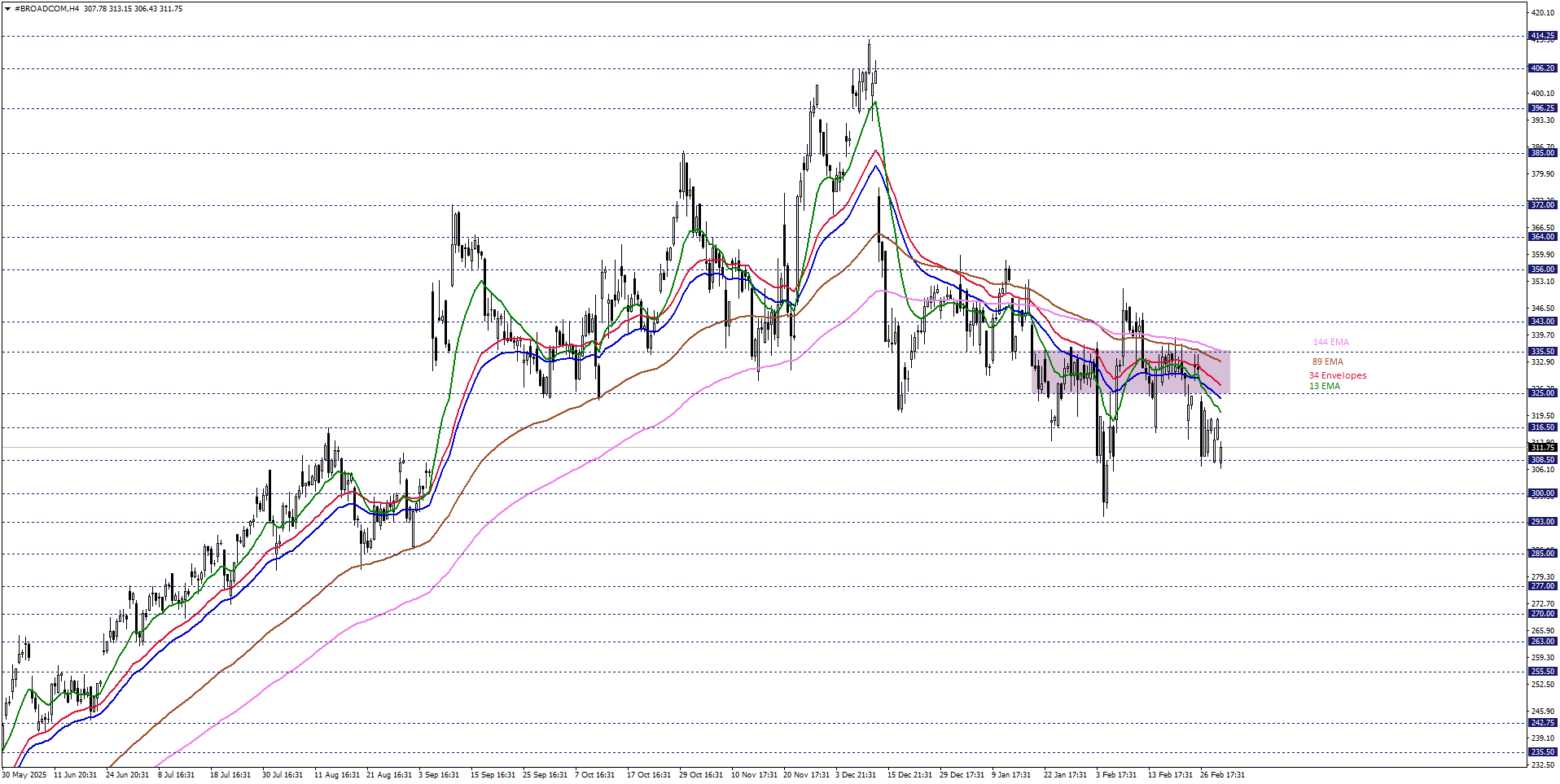Click the #BROADCOM,H4 symbol title text
The image size is (1560, 784).
tap(46, 9)
